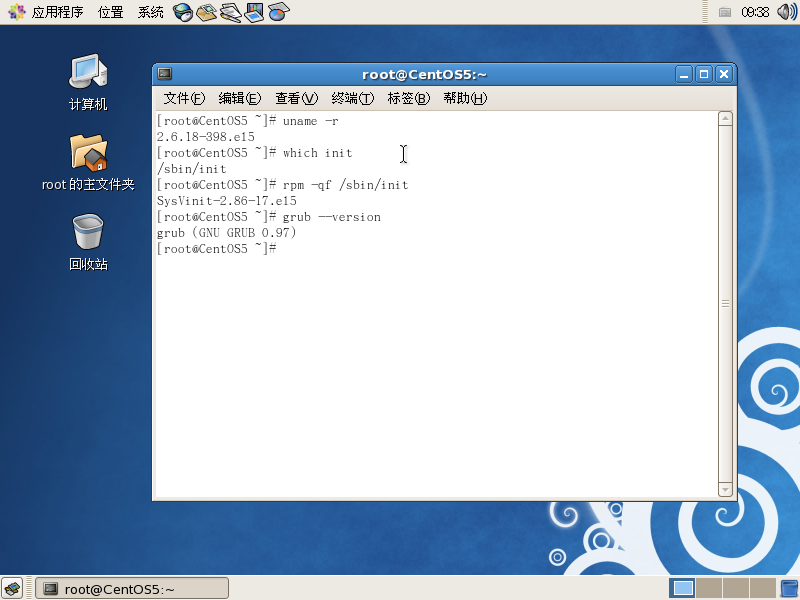Open the Evolution mail launcher
This screenshot has width=800, height=600.
(206, 12)
